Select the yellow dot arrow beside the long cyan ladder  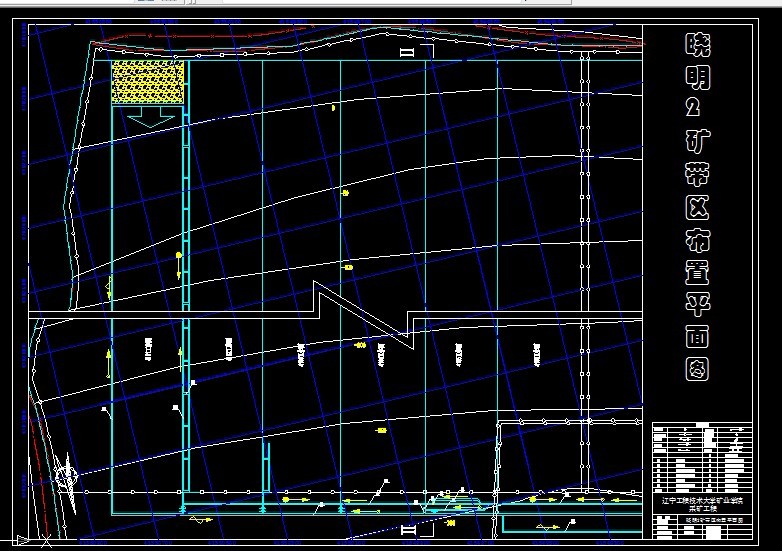click(179, 265)
